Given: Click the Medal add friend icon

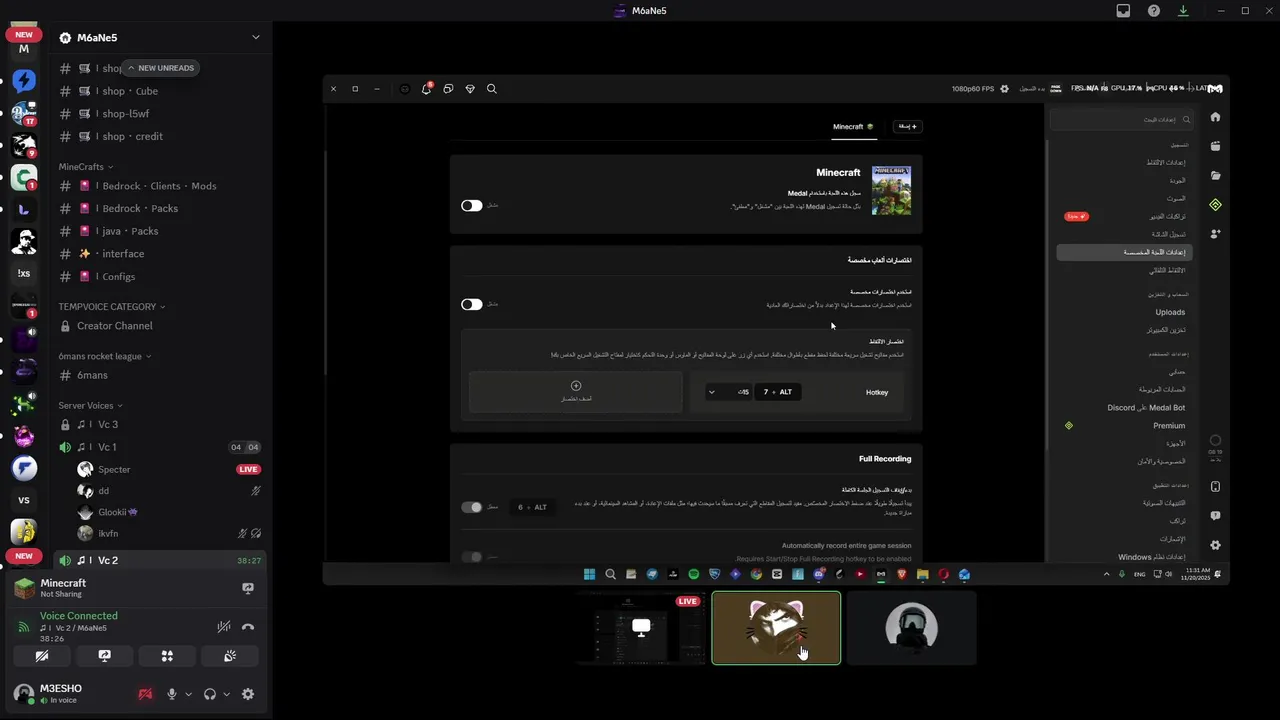Looking at the screenshot, I should coord(1215,233).
